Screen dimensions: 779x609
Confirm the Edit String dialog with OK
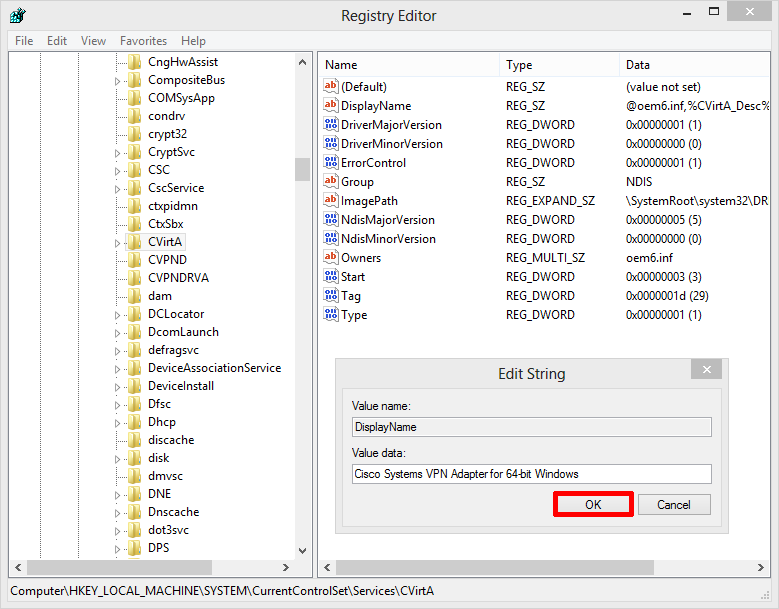coord(593,504)
